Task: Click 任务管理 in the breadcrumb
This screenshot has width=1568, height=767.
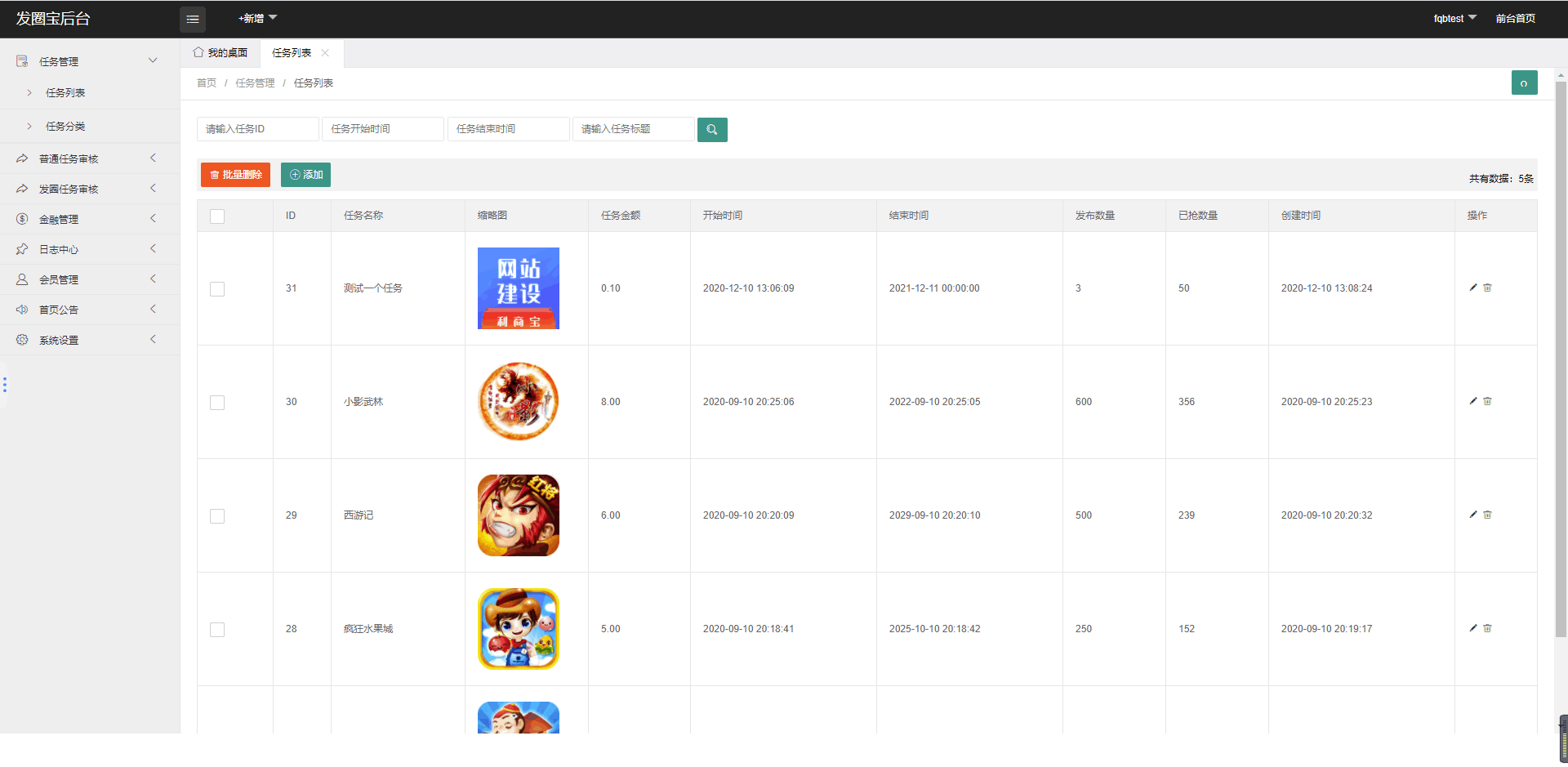Action: coord(255,82)
